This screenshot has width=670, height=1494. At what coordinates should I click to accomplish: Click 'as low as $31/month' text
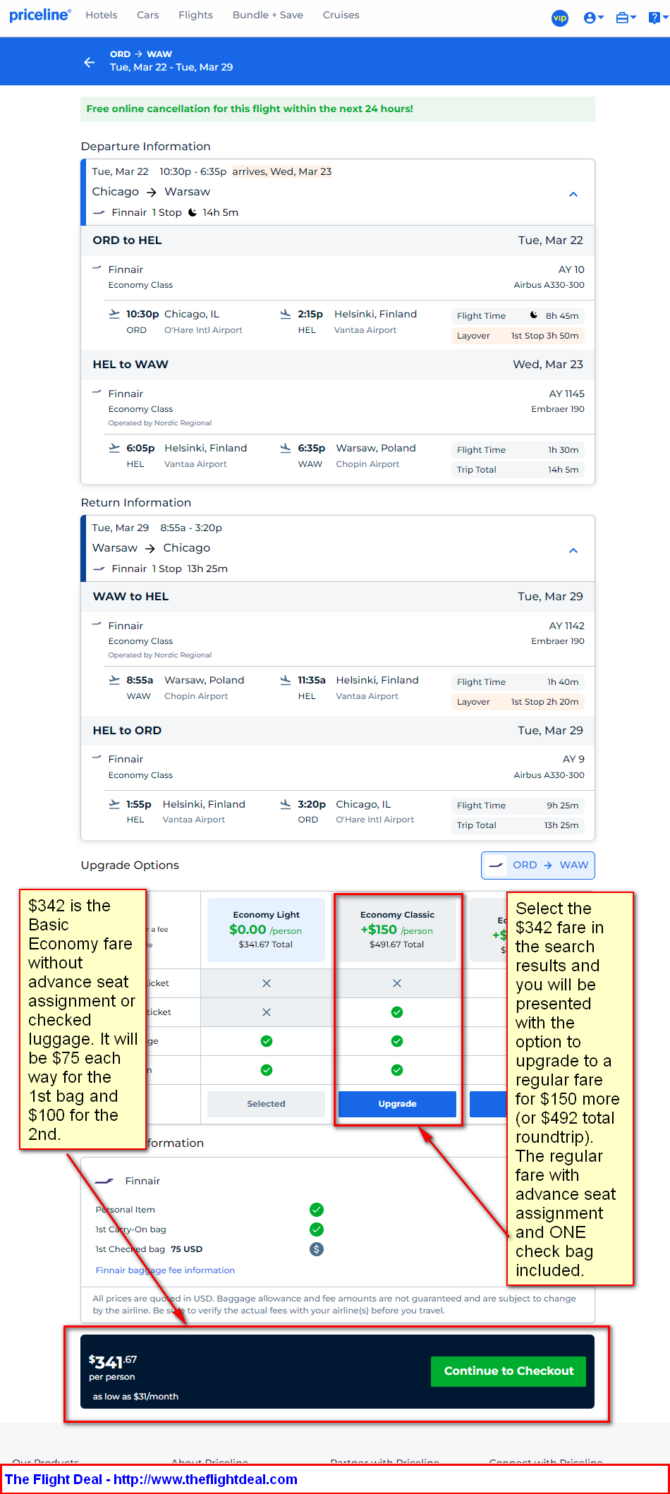click(x=136, y=1396)
